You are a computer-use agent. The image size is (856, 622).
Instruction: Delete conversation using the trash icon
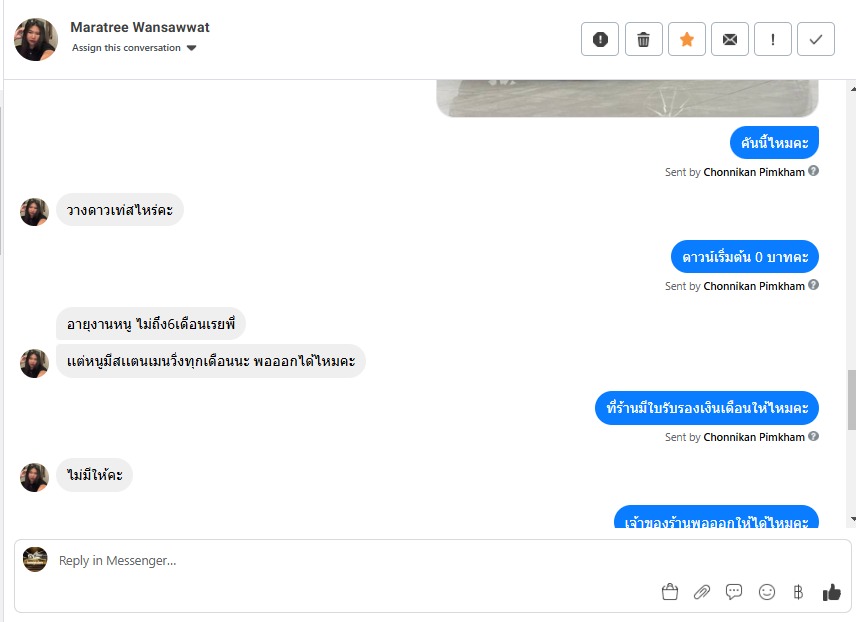coord(643,39)
